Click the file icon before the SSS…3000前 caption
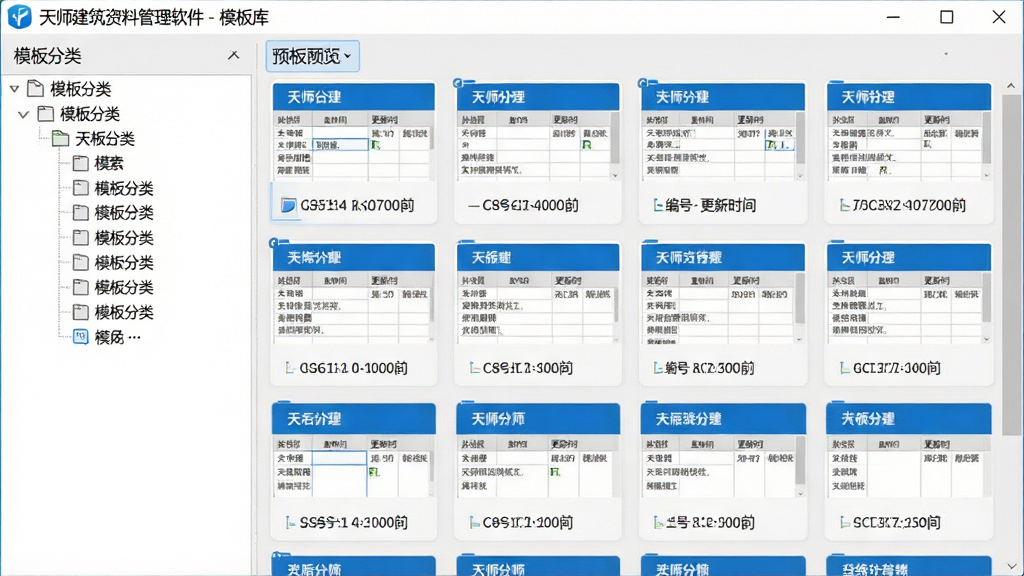Image resolution: width=1024 pixels, height=576 pixels. [x=290, y=522]
